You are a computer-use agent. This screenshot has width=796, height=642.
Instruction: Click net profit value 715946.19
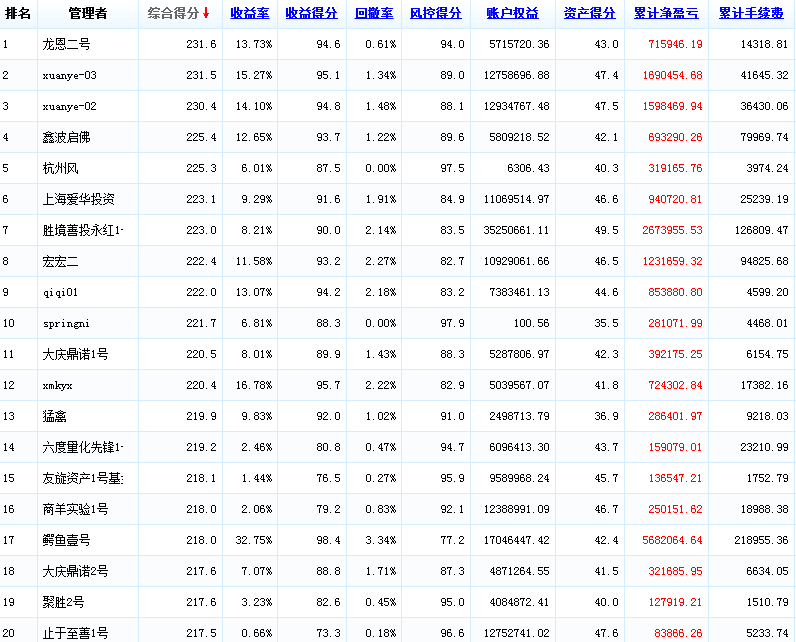[675, 45]
